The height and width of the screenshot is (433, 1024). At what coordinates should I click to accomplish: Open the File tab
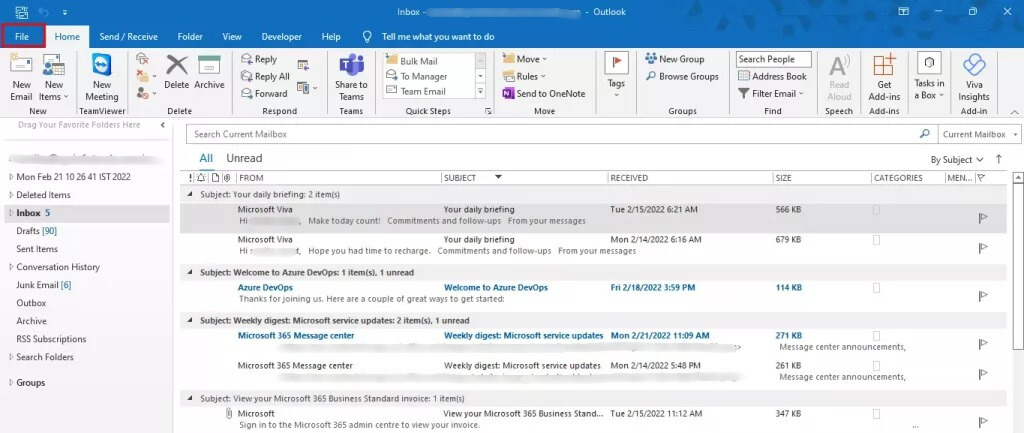click(22, 37)
